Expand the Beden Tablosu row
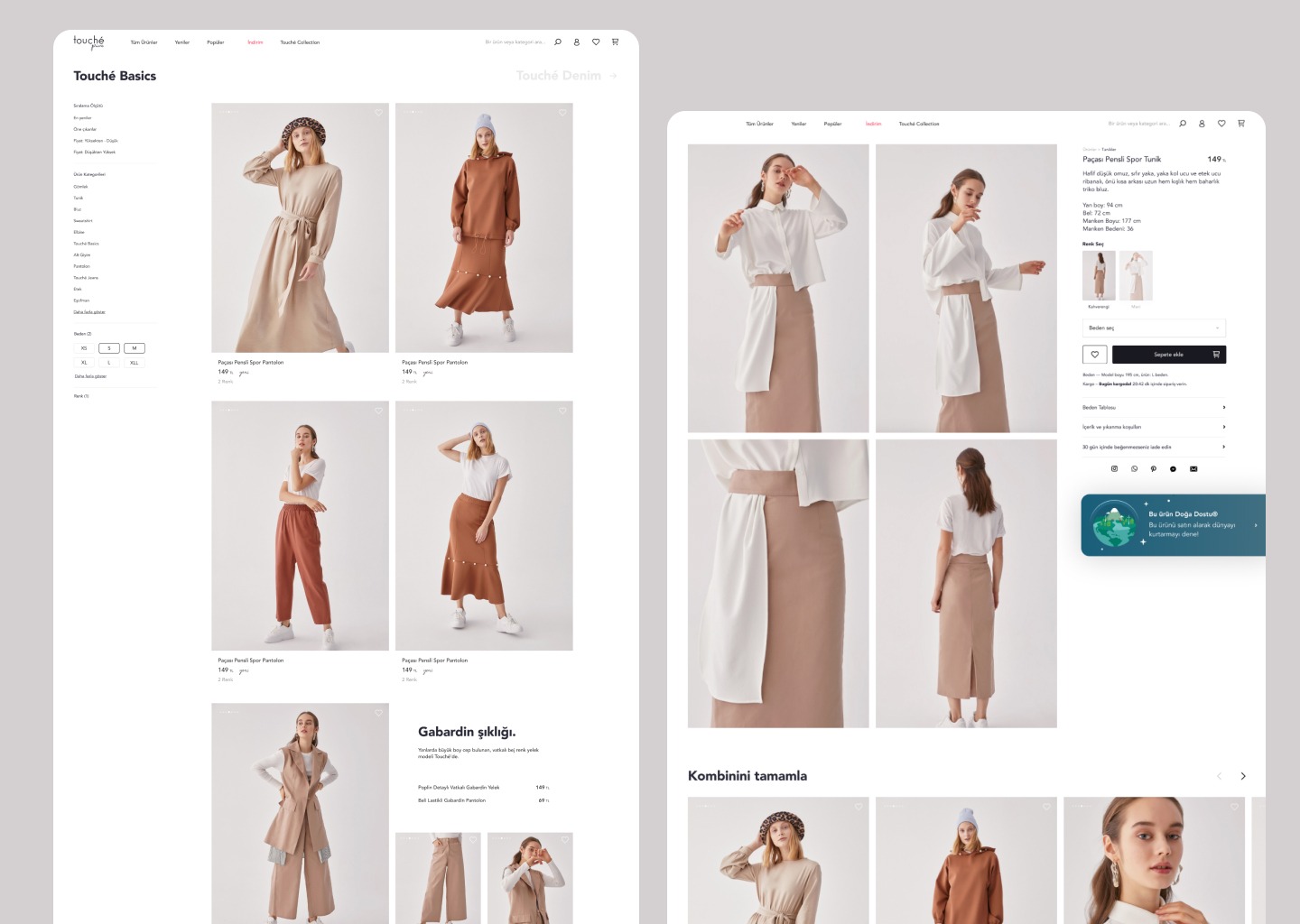 [1154, 408]
